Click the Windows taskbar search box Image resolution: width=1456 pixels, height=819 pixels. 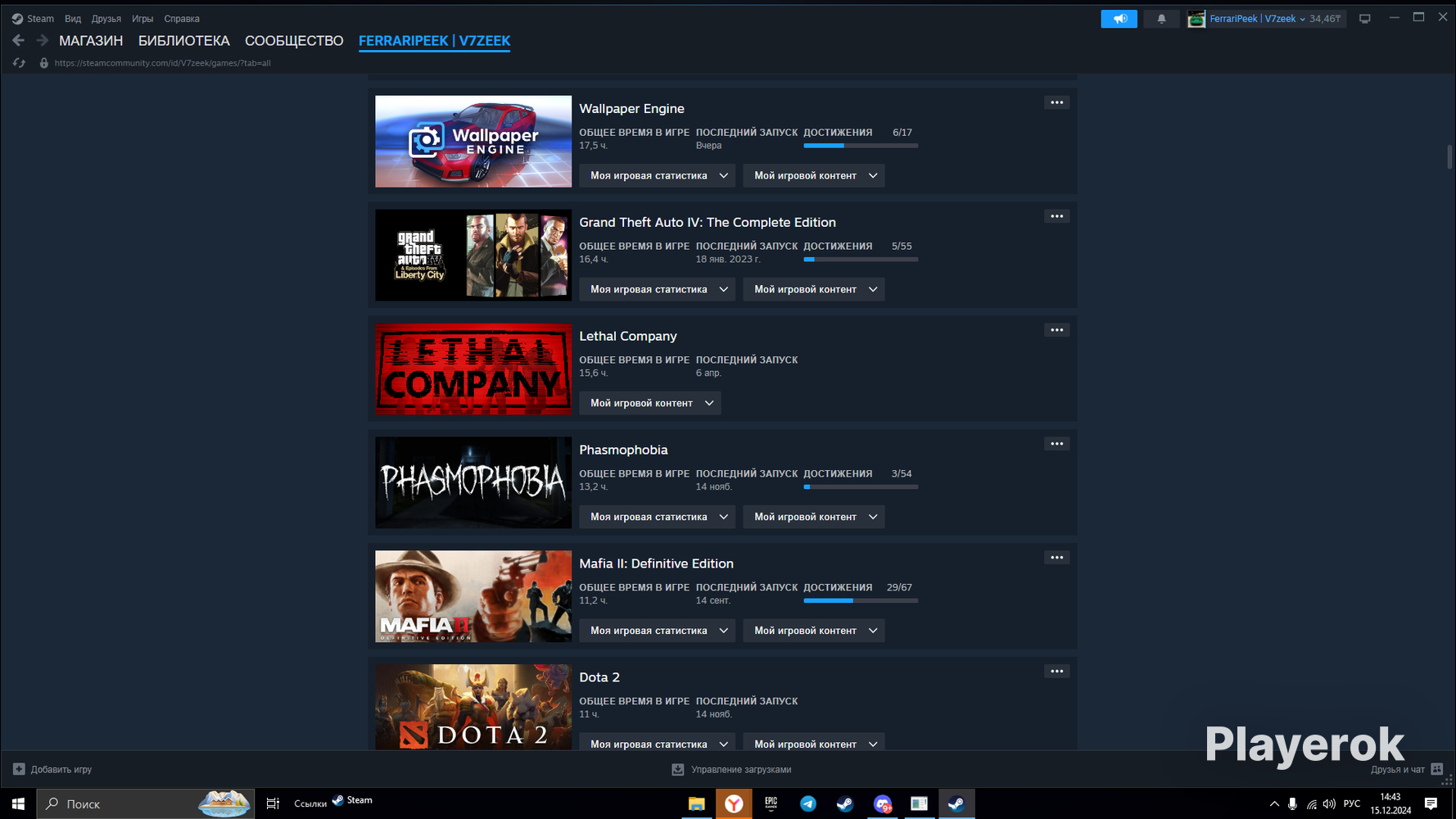pyautogui.click(x=146, y=803)
